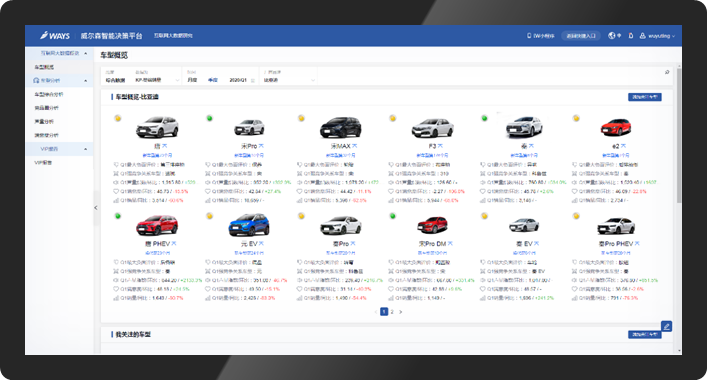Toggle the yellow status dot on 唐 card
This screenshot has height=380, width=707.
click(x=118, y=118)
